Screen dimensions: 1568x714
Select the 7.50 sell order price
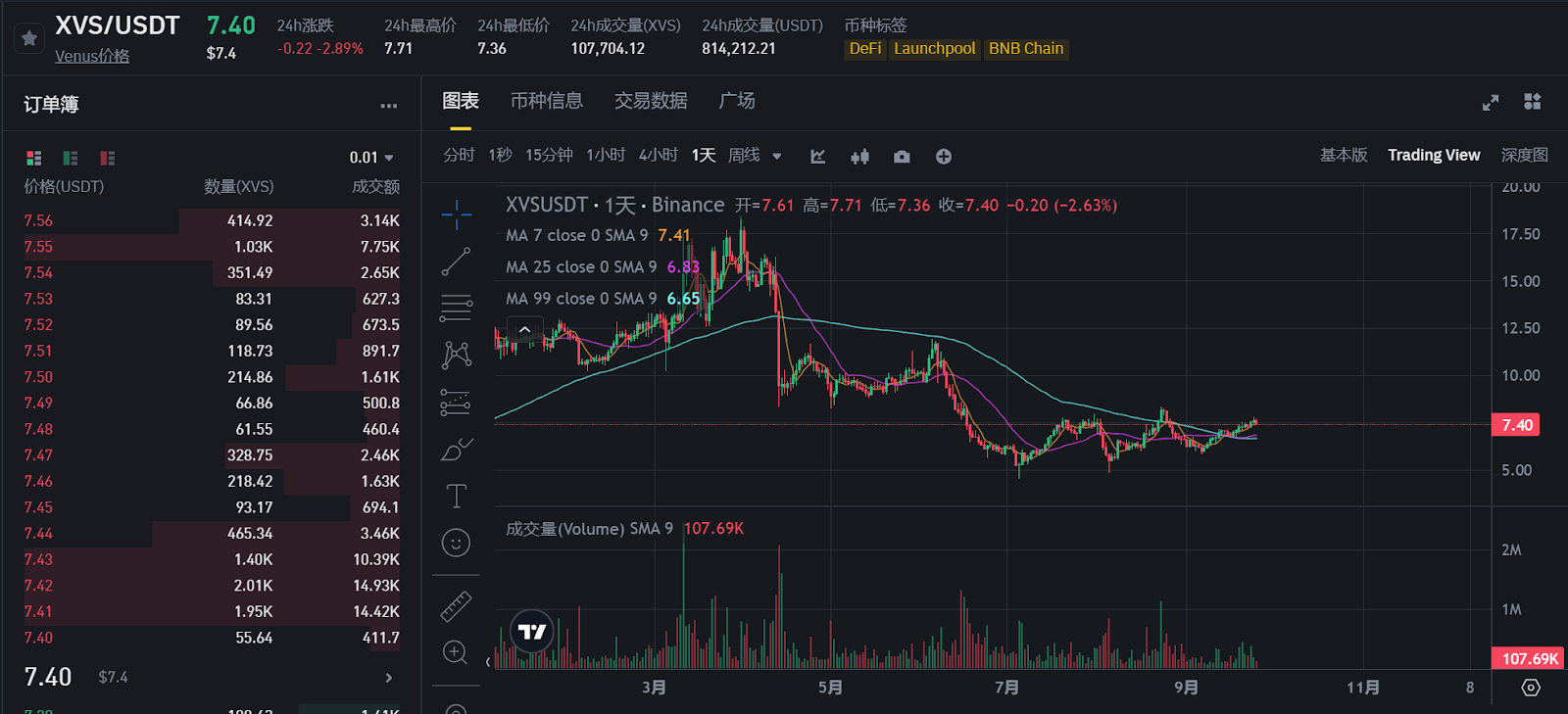click(38, 377)
